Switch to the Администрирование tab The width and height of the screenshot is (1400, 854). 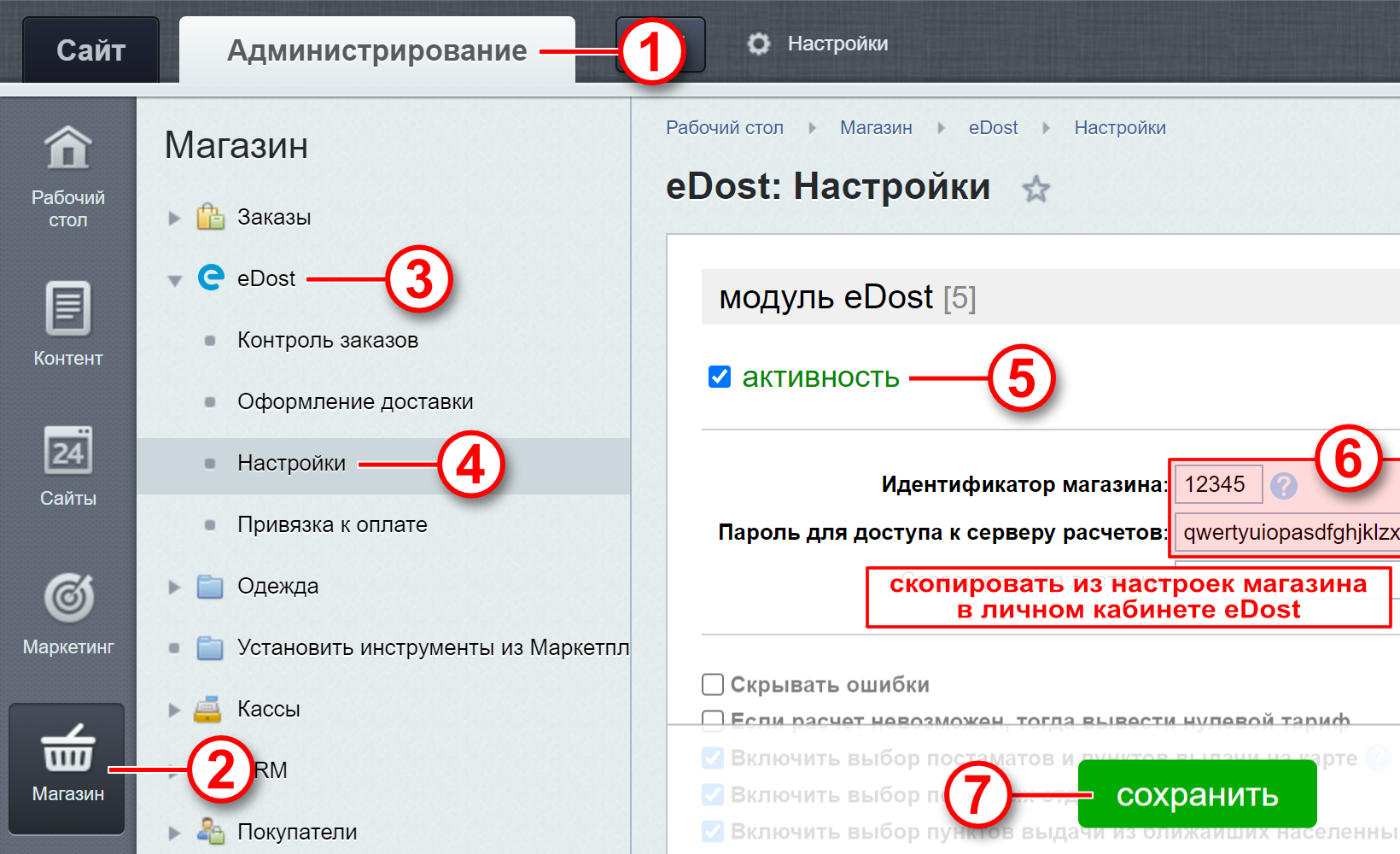376,50
